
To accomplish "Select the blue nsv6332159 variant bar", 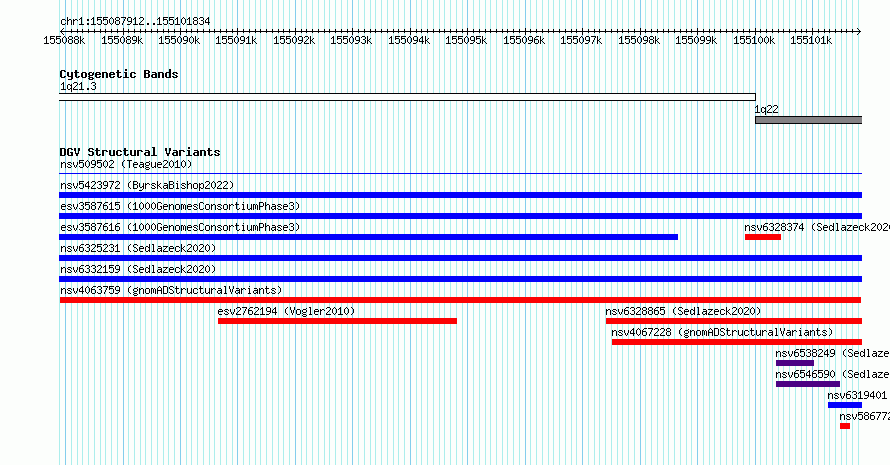I will tap(460, 279).
